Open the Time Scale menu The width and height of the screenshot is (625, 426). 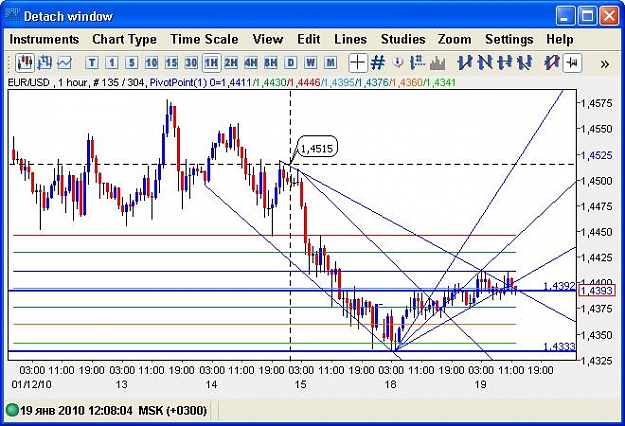tap(204, 39)
